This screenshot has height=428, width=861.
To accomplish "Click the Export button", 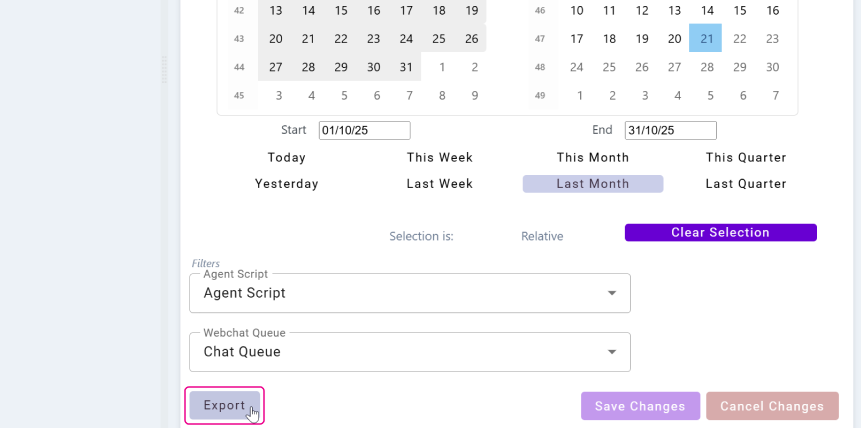I will coord(224,405).
